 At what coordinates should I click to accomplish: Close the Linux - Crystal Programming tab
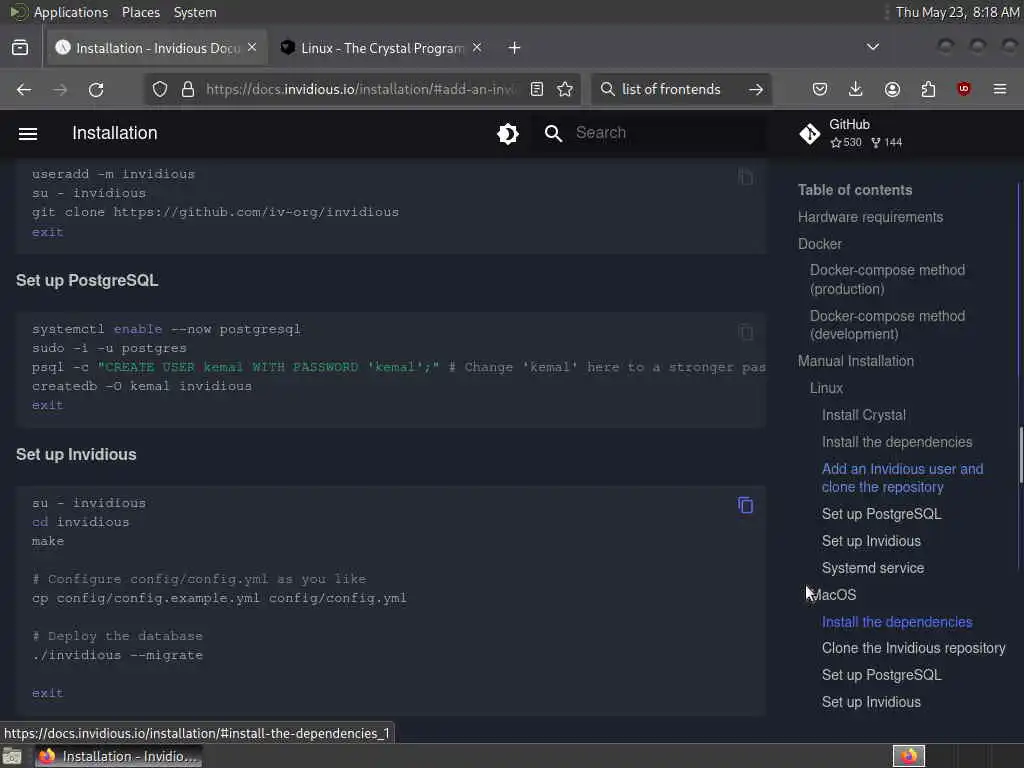(x=477, y=48)
